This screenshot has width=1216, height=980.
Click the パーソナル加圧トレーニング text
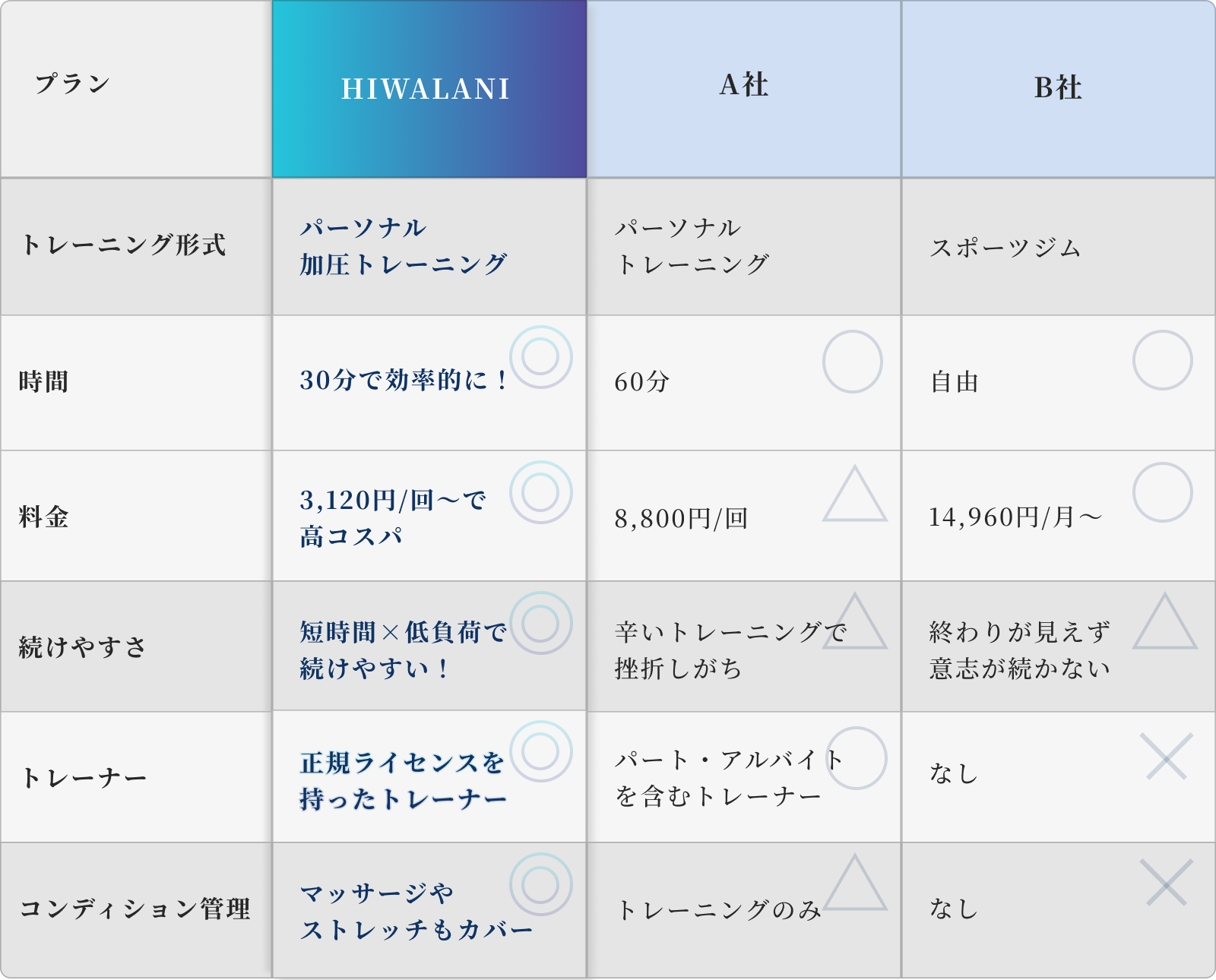404,246
